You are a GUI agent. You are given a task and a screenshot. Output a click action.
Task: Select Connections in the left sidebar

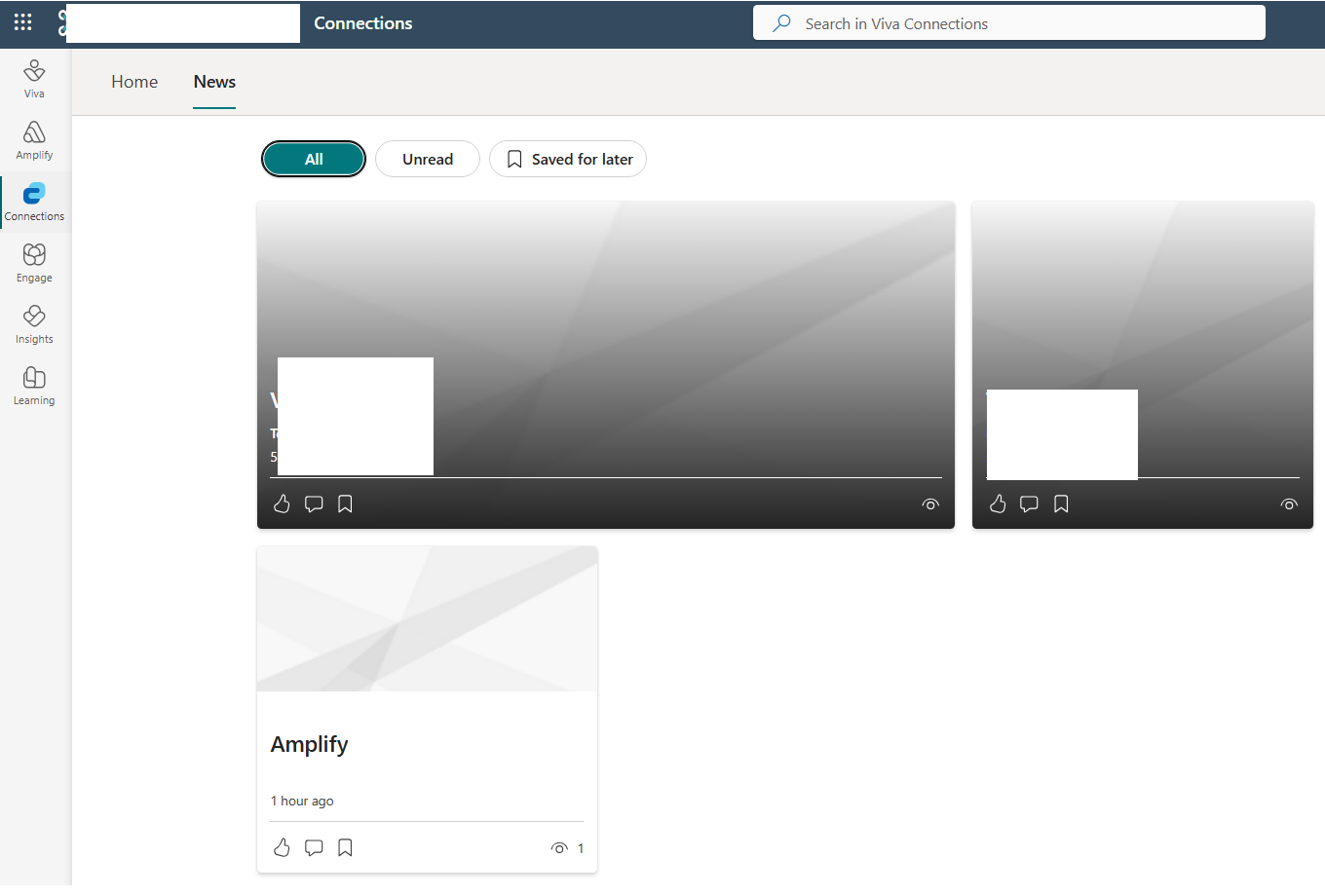tap(34, 202)
